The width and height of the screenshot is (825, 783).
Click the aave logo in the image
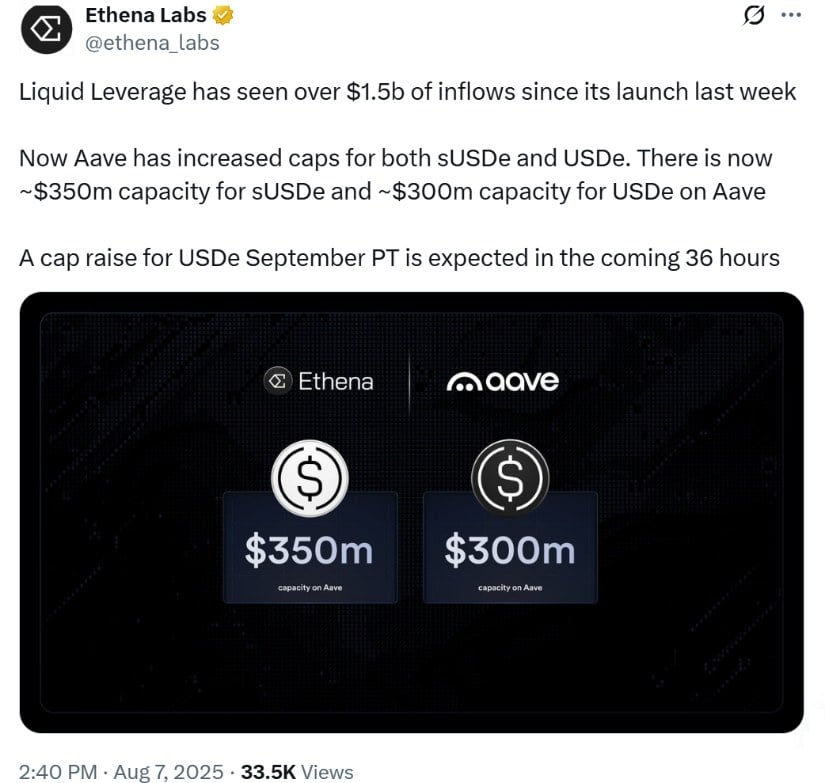502,380
